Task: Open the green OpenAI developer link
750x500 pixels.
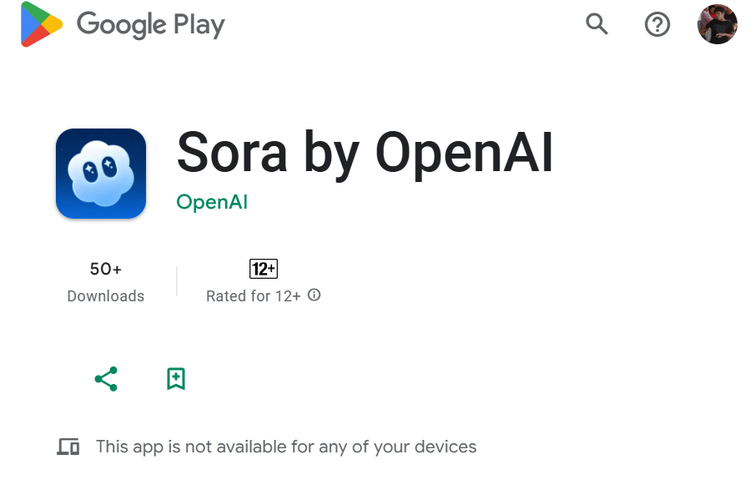Action: [211, 202]
